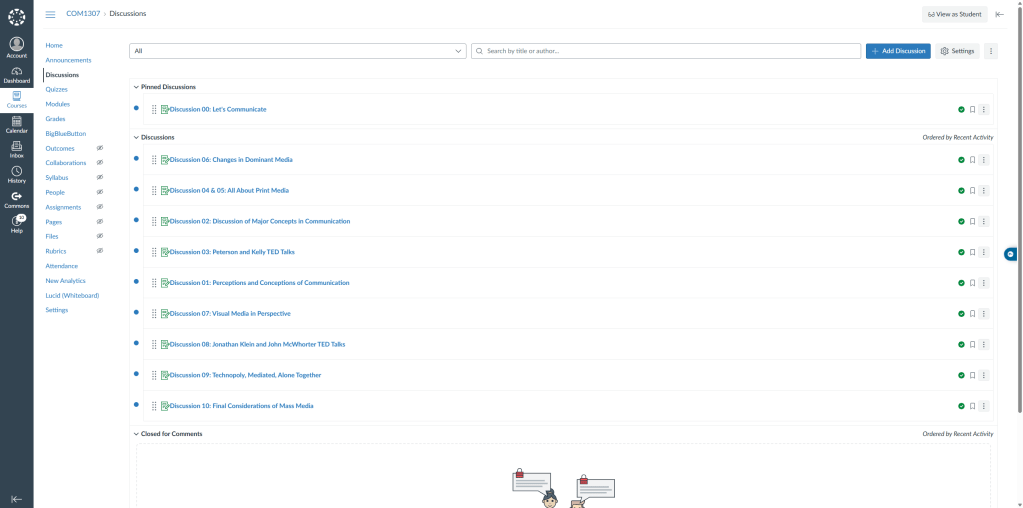Viewport: 1023px width, 508px height.
Task: Open the kebab menu for Discussion 00
Action: (x=984, y=109)
